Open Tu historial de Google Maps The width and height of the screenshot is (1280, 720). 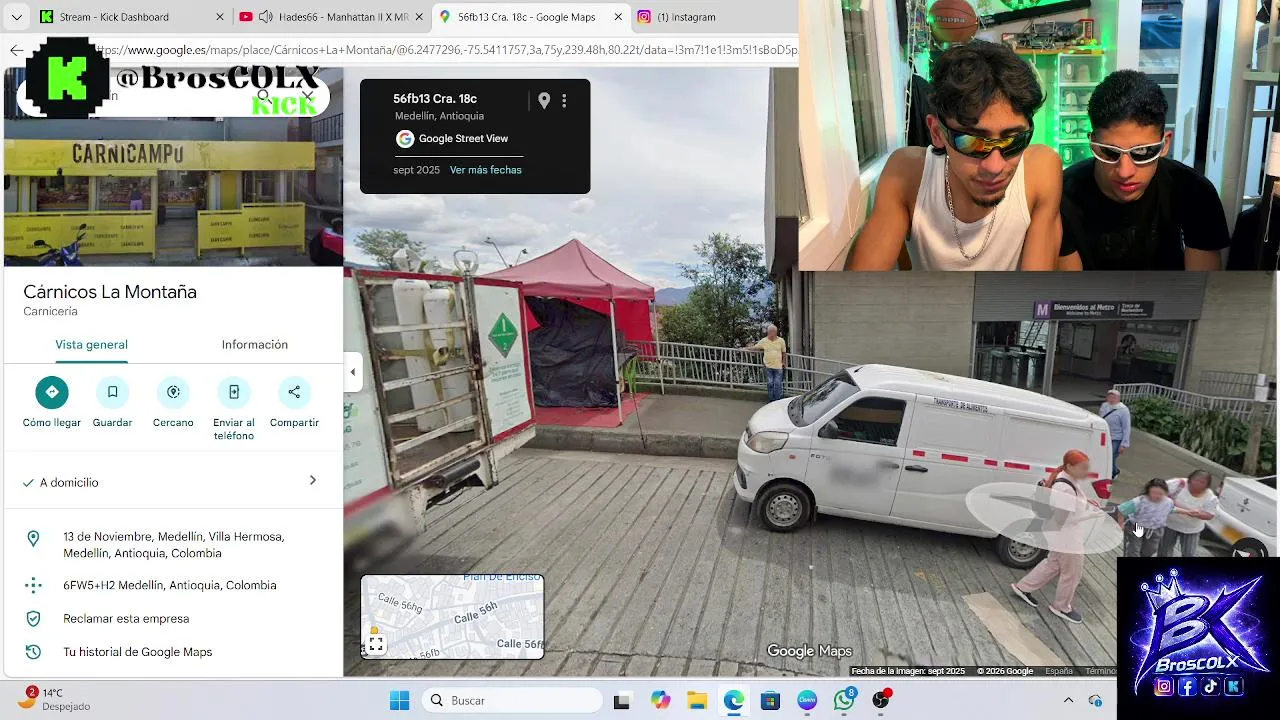[137, 652]
